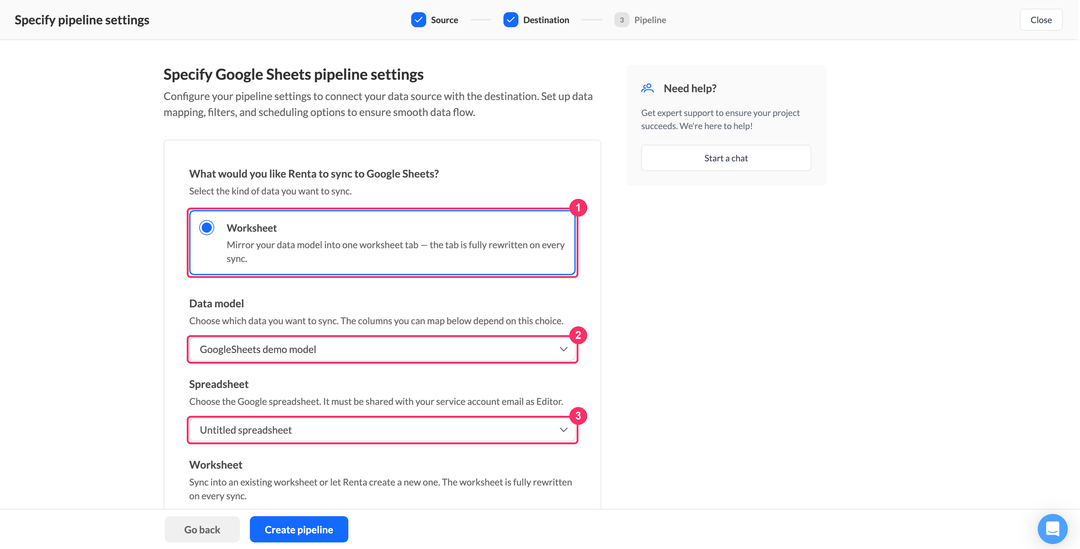Click the Go back button
This screenshot has width=1080, height=549.
pyautogui.click(x=202, y=530)
